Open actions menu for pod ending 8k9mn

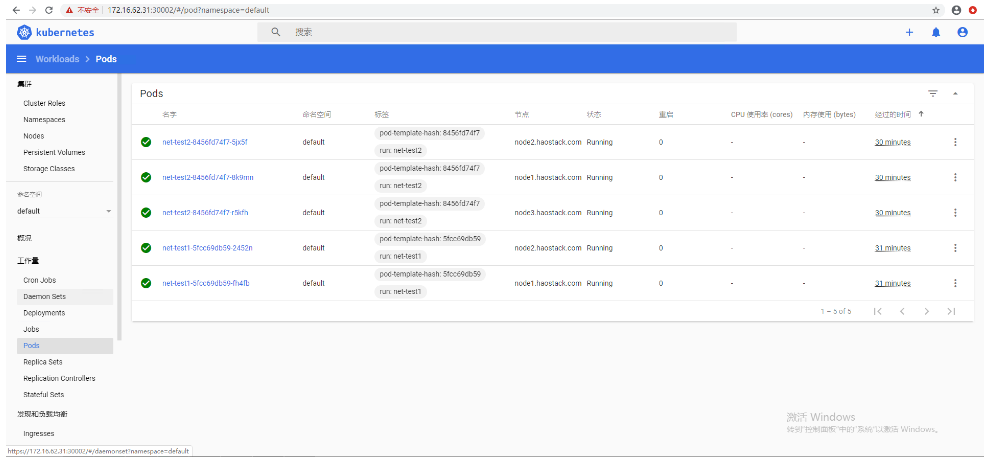[x=955, y=178]
